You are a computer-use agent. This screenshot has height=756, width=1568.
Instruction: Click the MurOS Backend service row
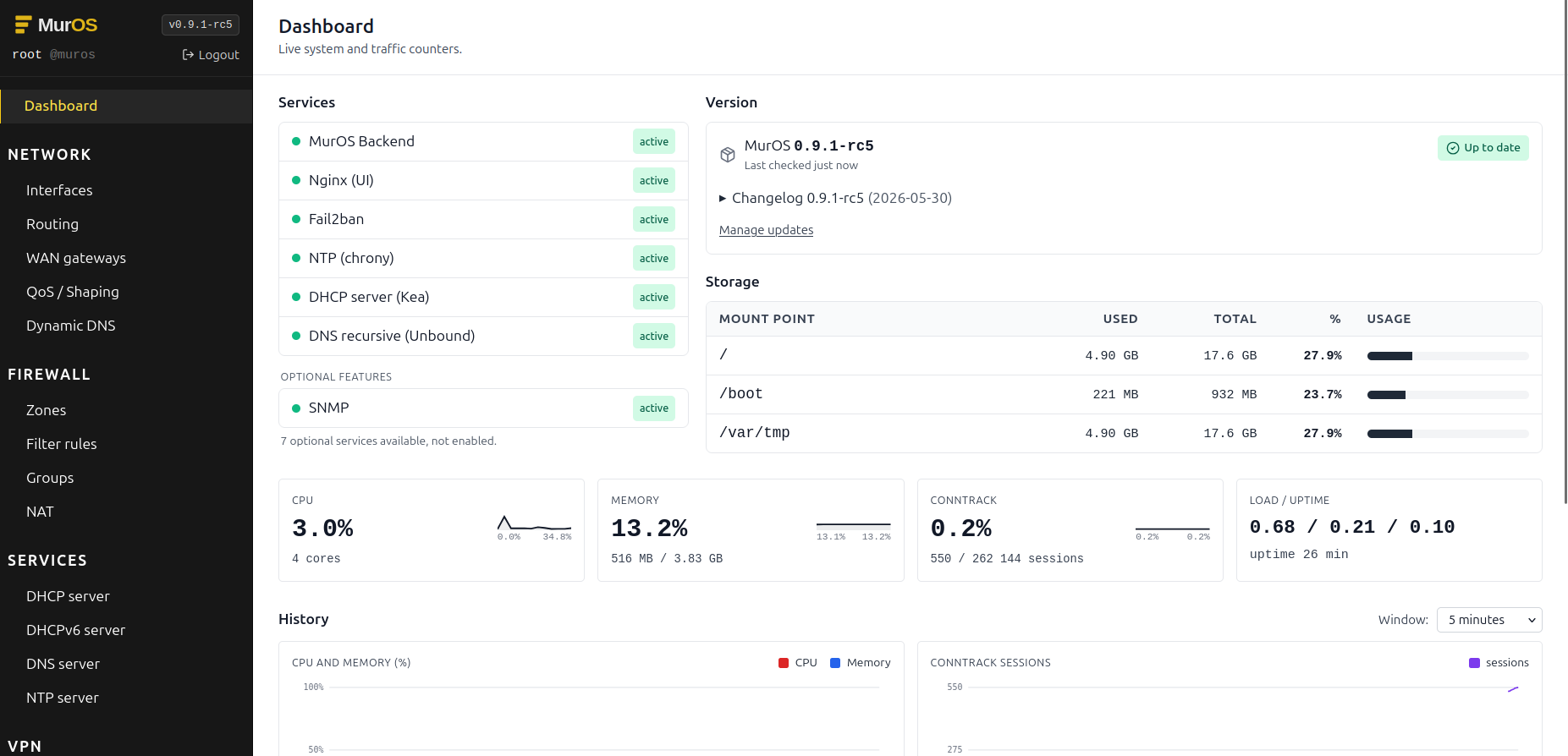[483, 141]
